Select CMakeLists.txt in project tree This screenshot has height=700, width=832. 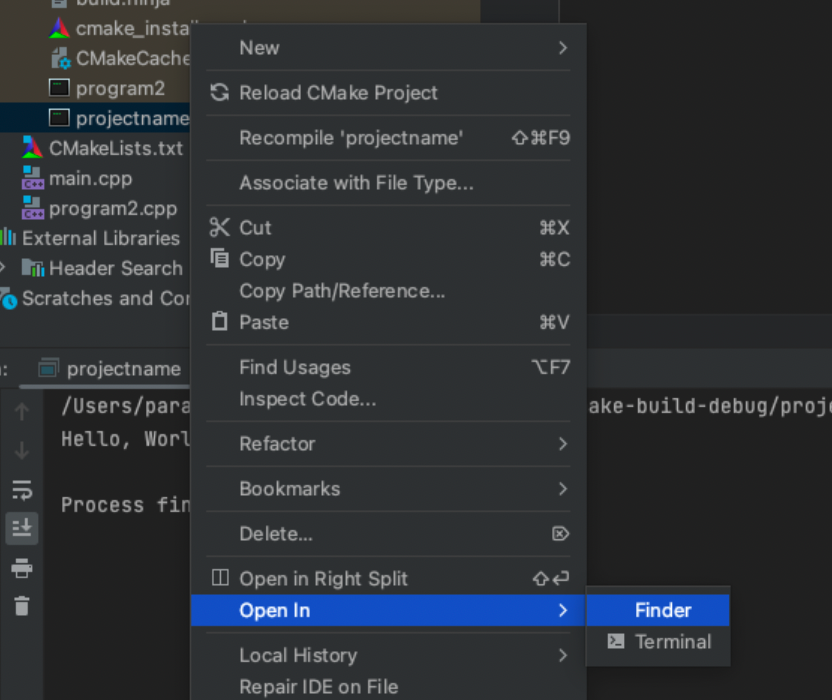coord(116,148)
